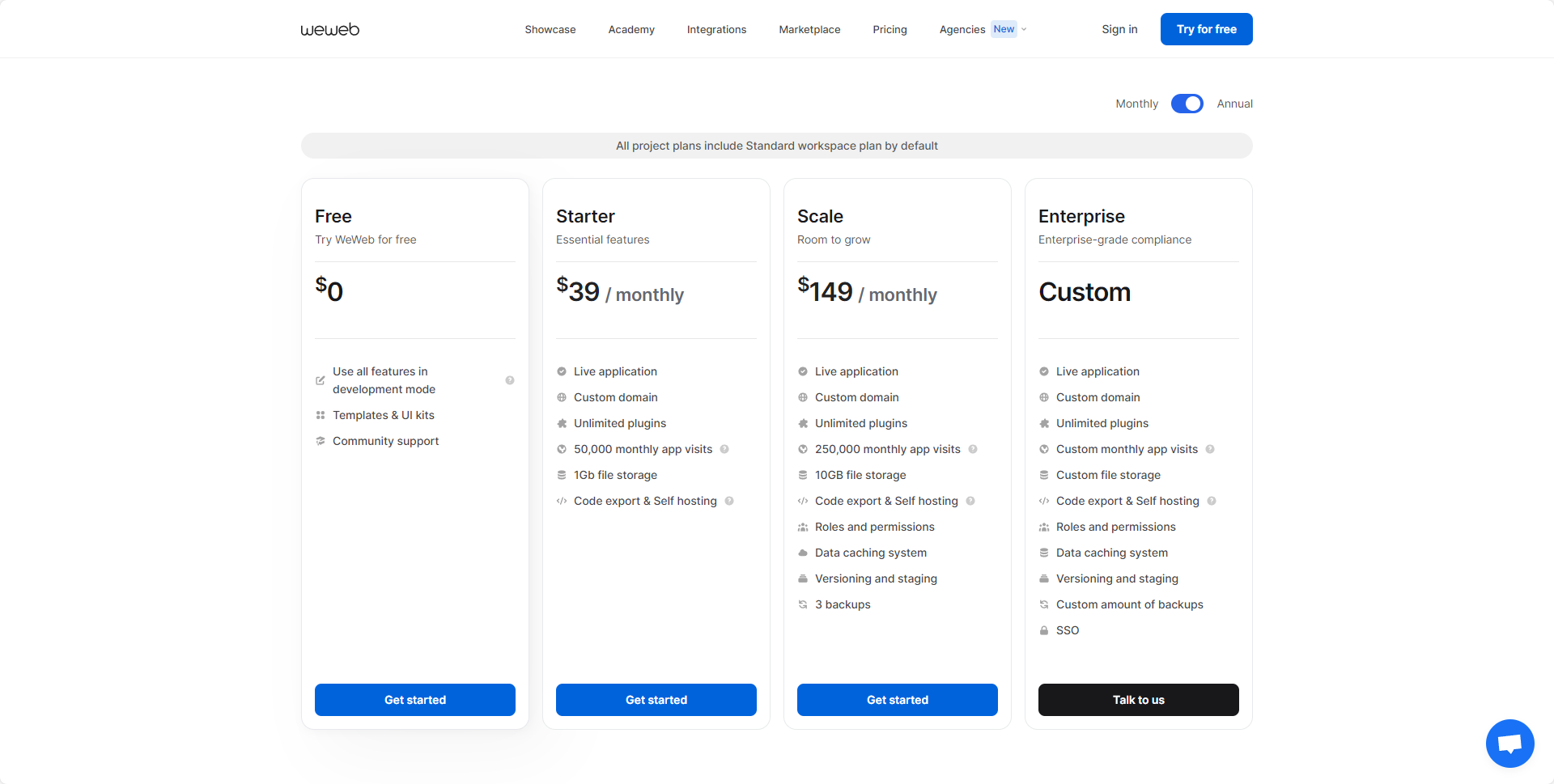Screen dimensions: 1554x784
Task: Click the Scale Custom domain globe icon
Action: [803, 397]
